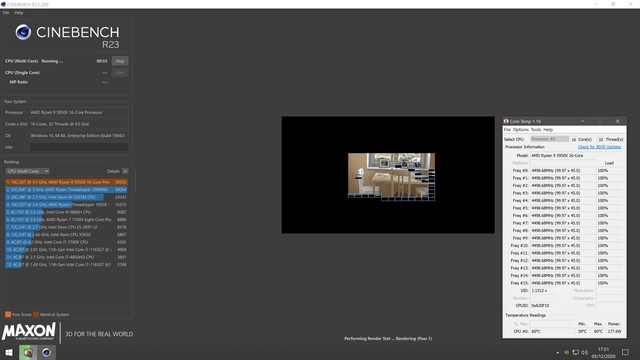Open Core Temp Help menu
Viewport: 640px width, 360px height.
click(548, 129)
